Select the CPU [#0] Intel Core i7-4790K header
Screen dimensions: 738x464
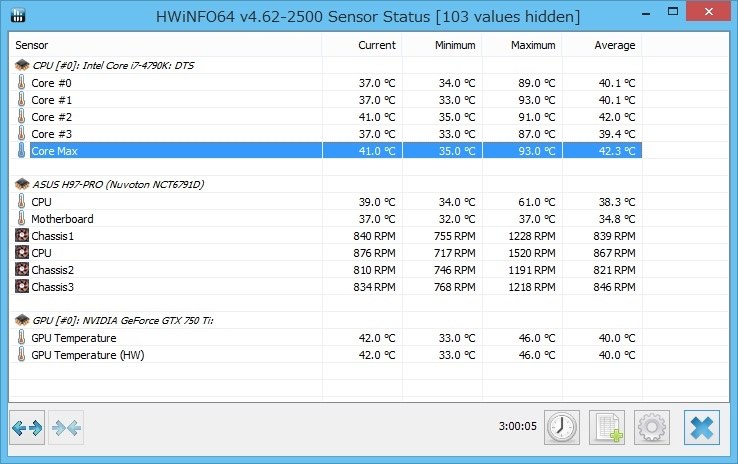113,65
